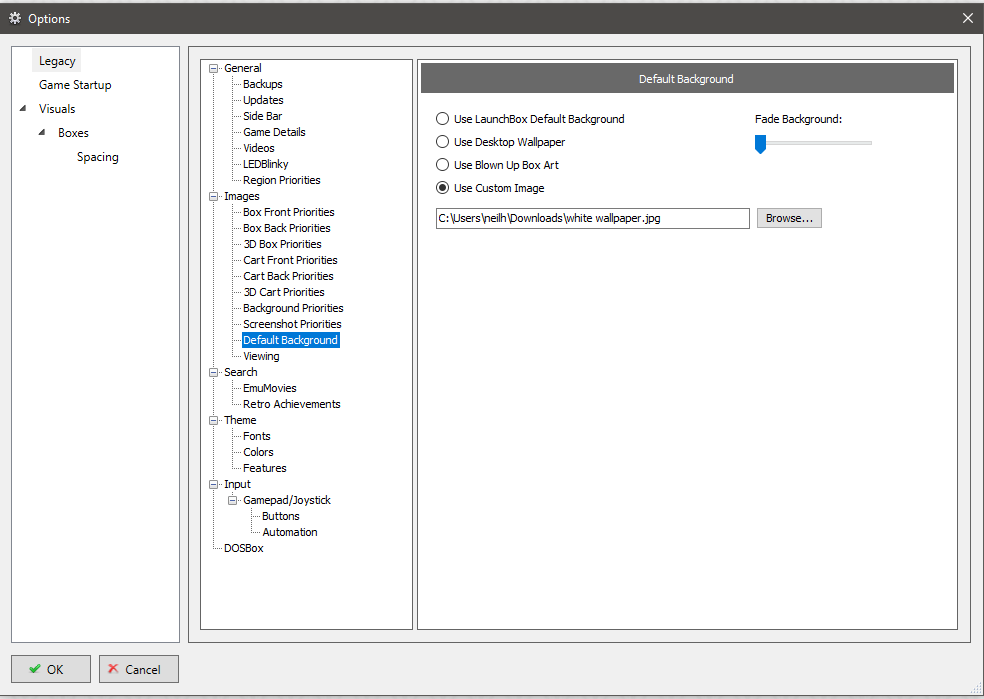
Task: Select Use LaunchBox Default Background option
Action: coord(443,119)
